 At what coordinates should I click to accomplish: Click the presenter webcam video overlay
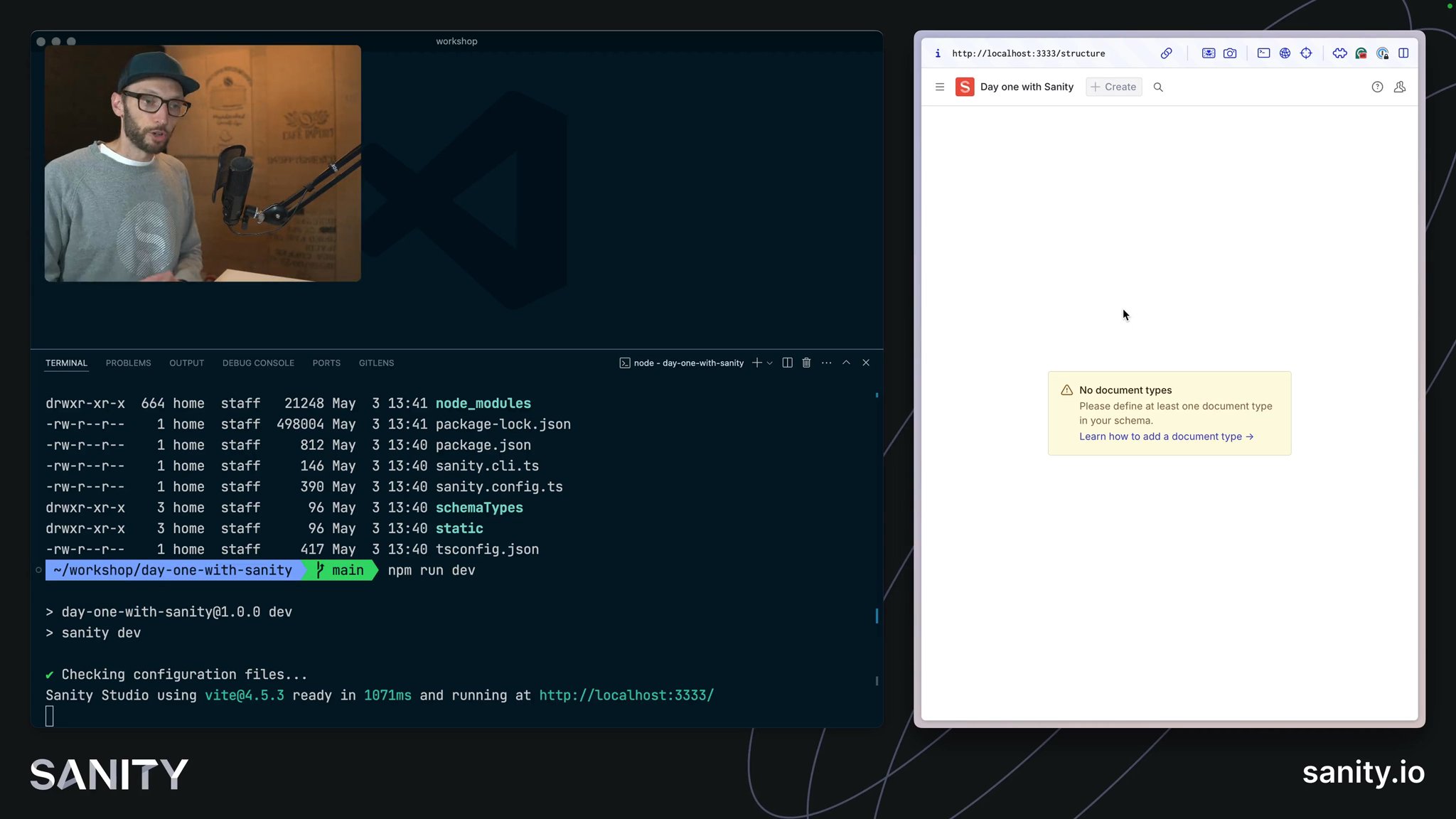coord(203,164)
